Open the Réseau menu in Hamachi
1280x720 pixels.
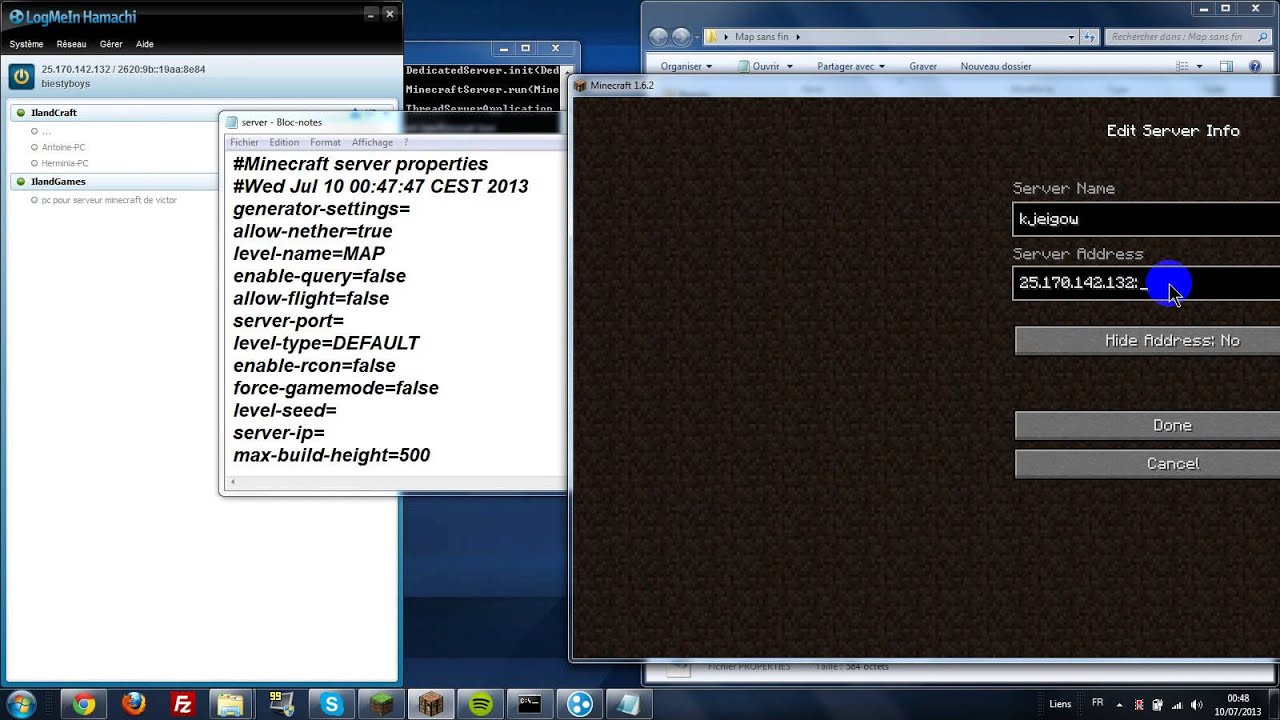71,44
